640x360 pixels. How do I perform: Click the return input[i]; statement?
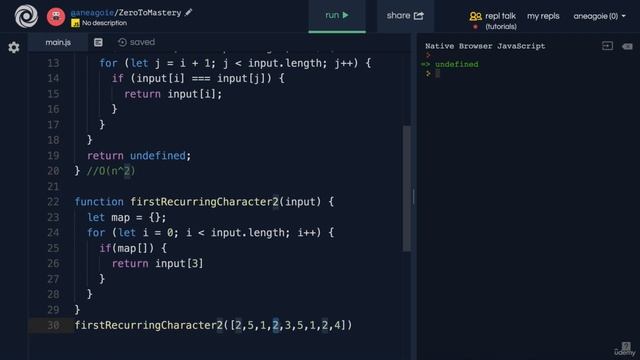(173, 94)
